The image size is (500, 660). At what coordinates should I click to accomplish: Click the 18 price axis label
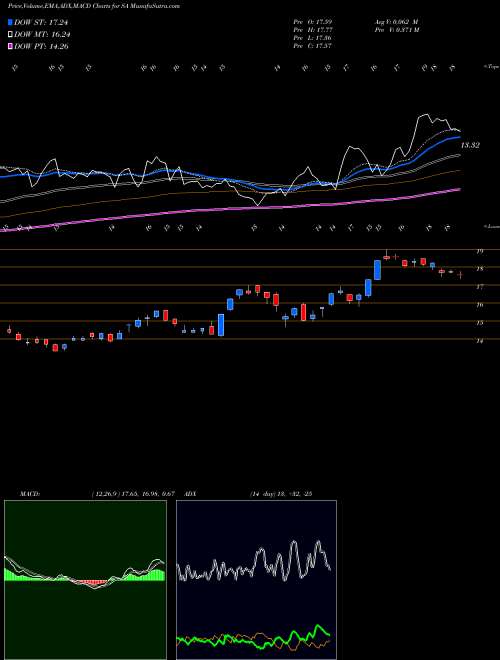tap(479, 268)
